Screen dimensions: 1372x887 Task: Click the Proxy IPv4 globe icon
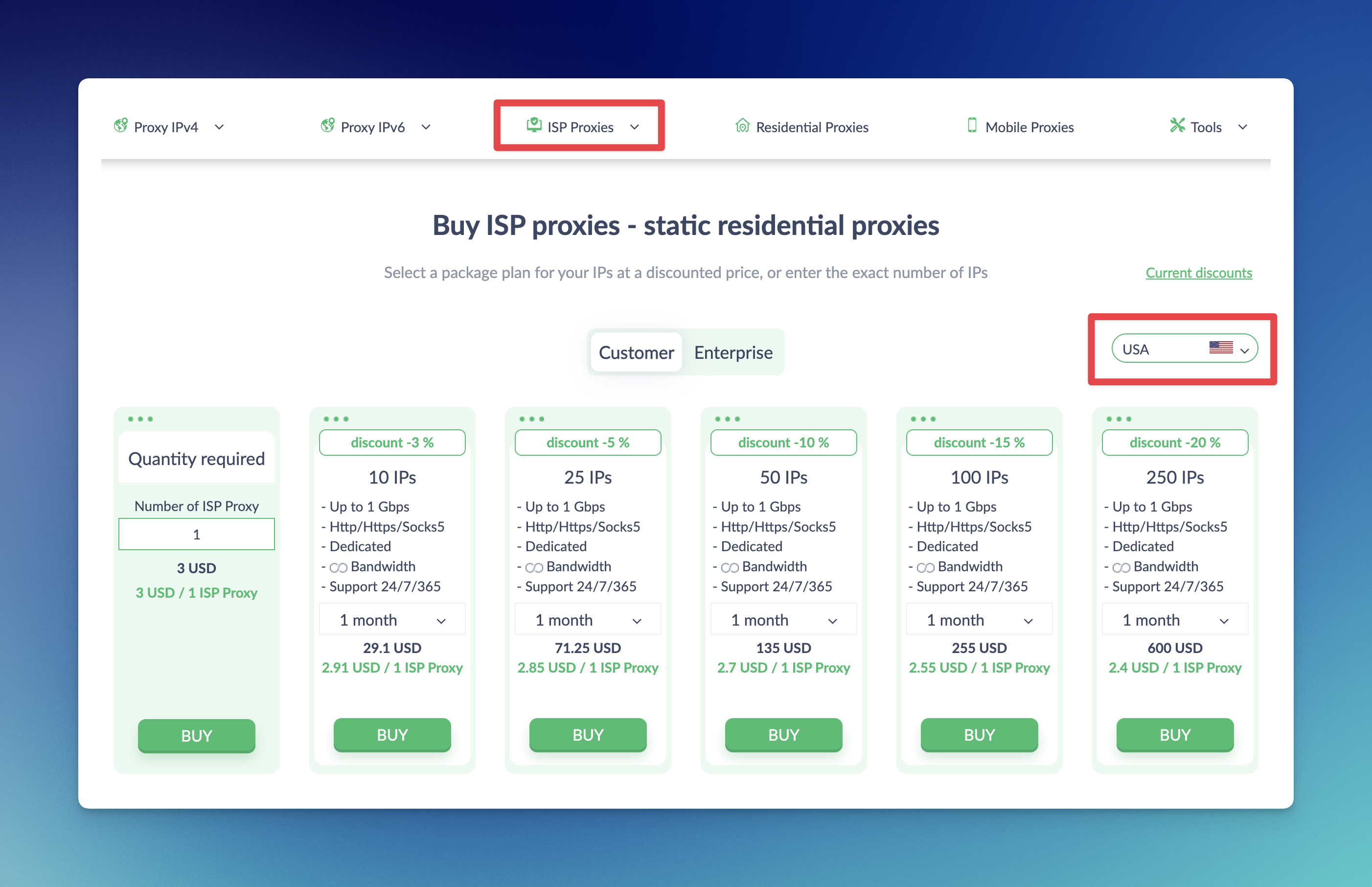click(x=121, y=126)
